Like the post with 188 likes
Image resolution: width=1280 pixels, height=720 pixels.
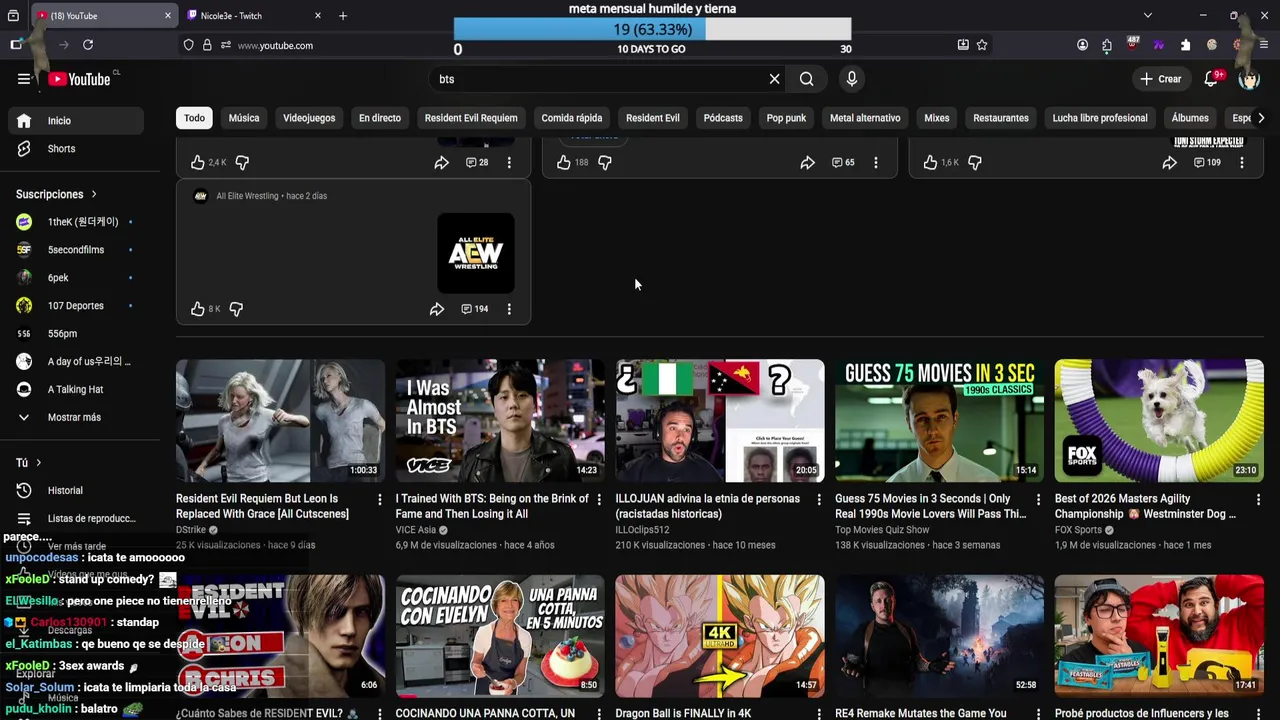[564, 162]
